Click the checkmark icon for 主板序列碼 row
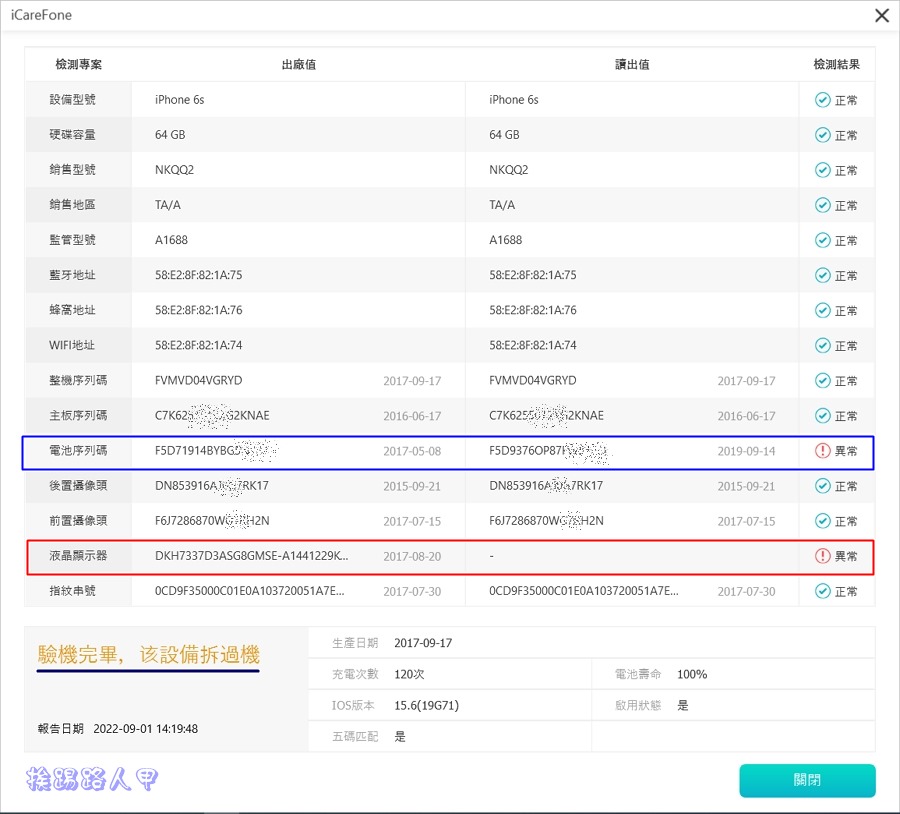Image resolution: width=900 pixels, height=814 pixels. (822, 416)
